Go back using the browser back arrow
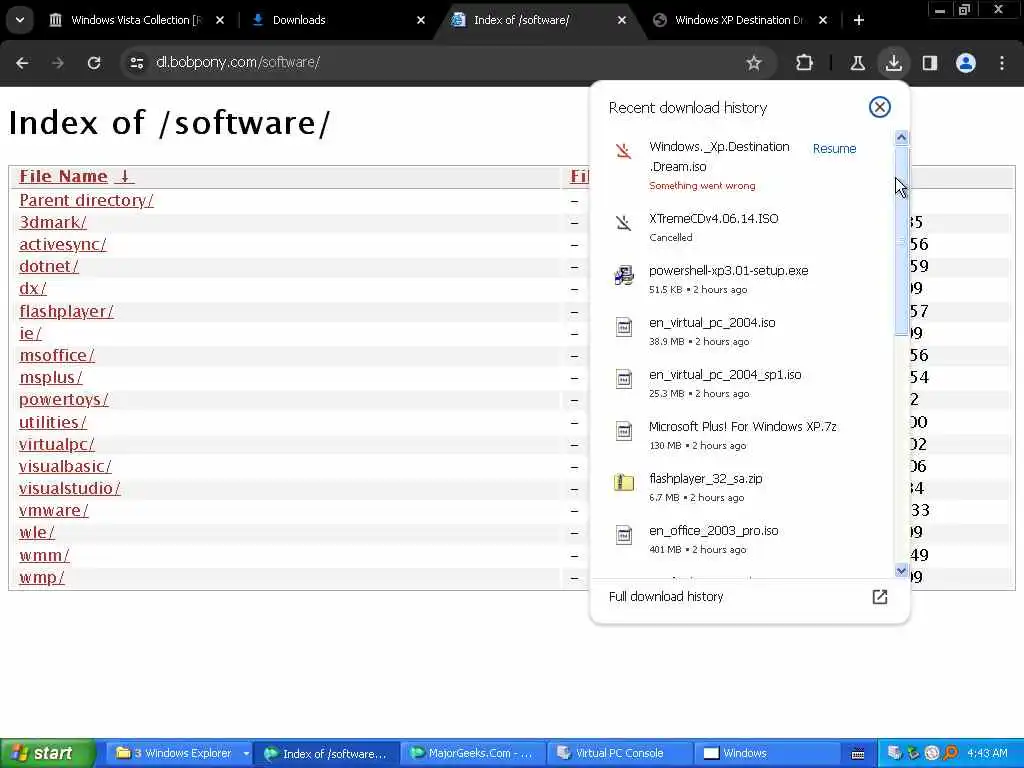Viewport: 1024px width, 768px height. click(x=22, y=63)
